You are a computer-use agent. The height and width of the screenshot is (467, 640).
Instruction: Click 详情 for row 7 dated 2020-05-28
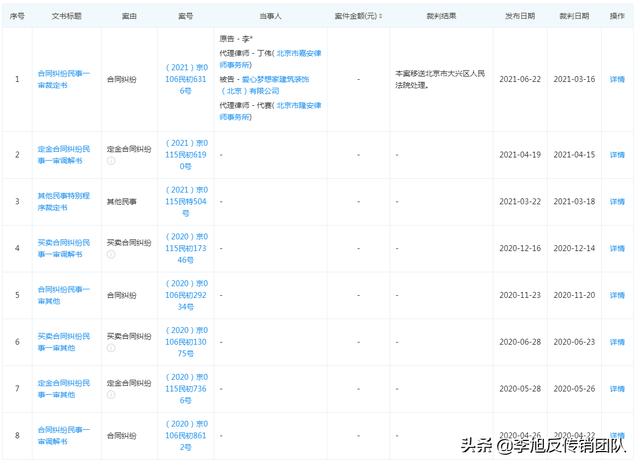pos(617,389)
